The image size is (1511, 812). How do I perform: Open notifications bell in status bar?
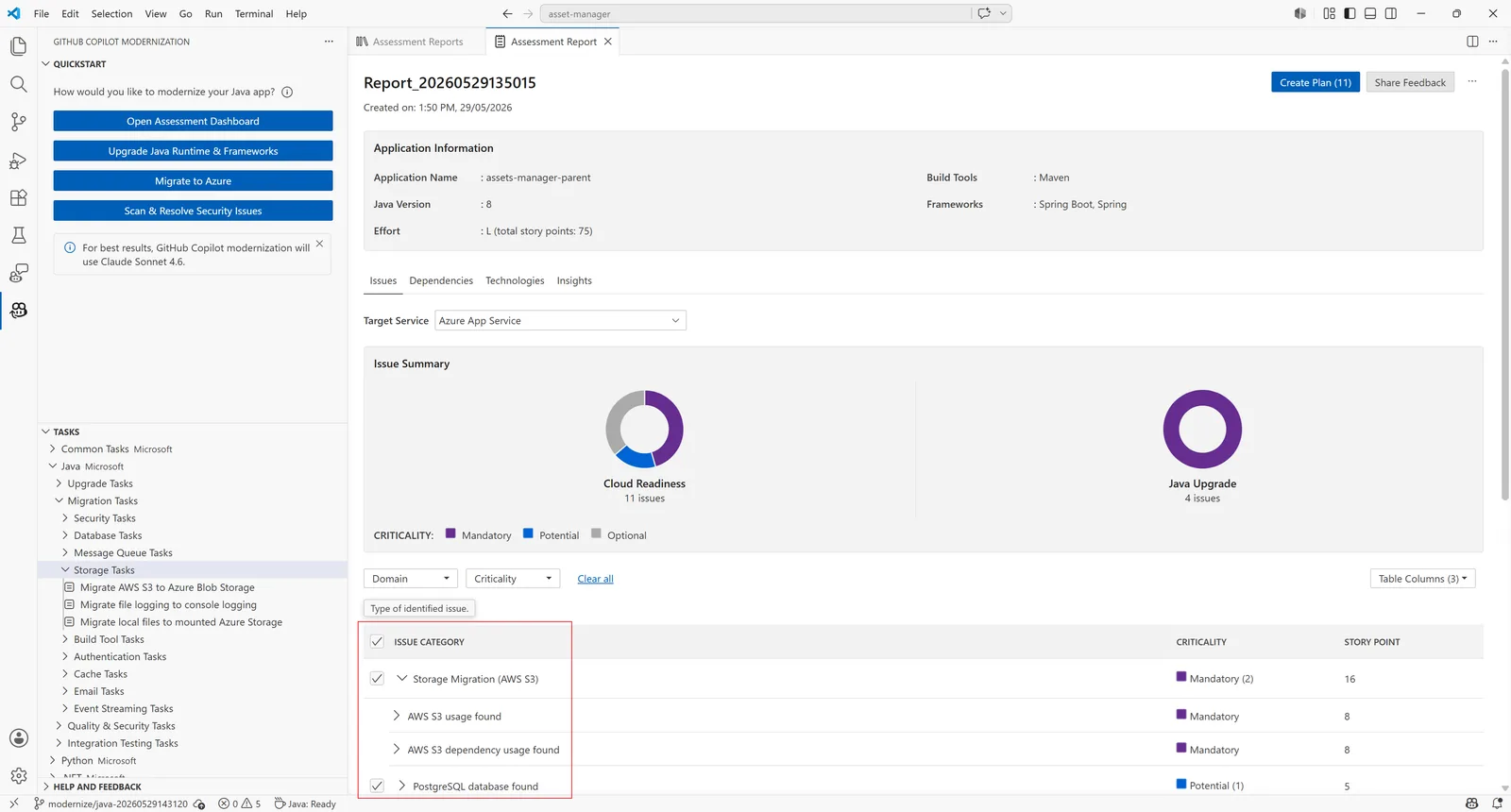1497,804
